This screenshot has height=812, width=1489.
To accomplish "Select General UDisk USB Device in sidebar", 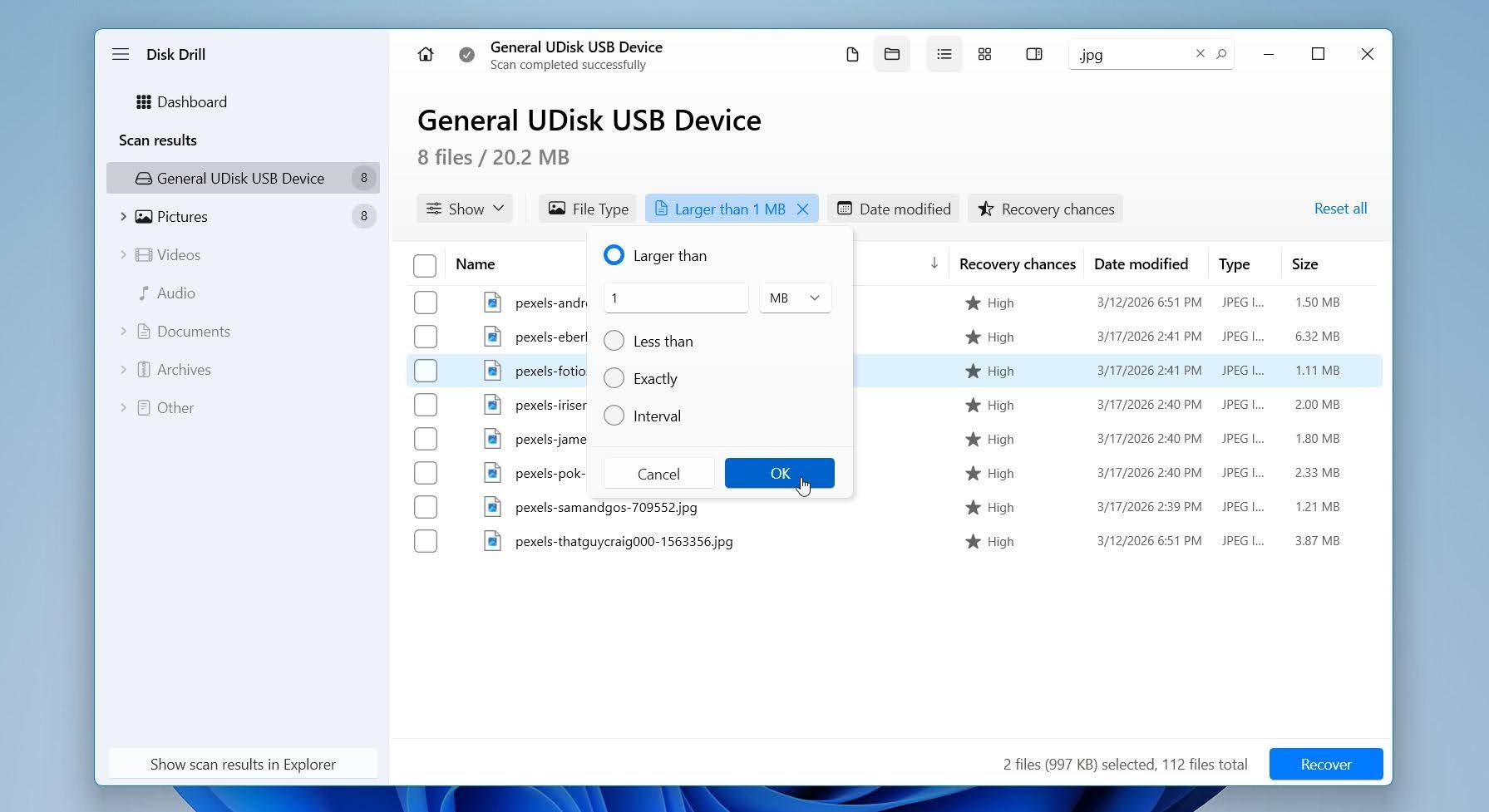I will pos(243,178).
